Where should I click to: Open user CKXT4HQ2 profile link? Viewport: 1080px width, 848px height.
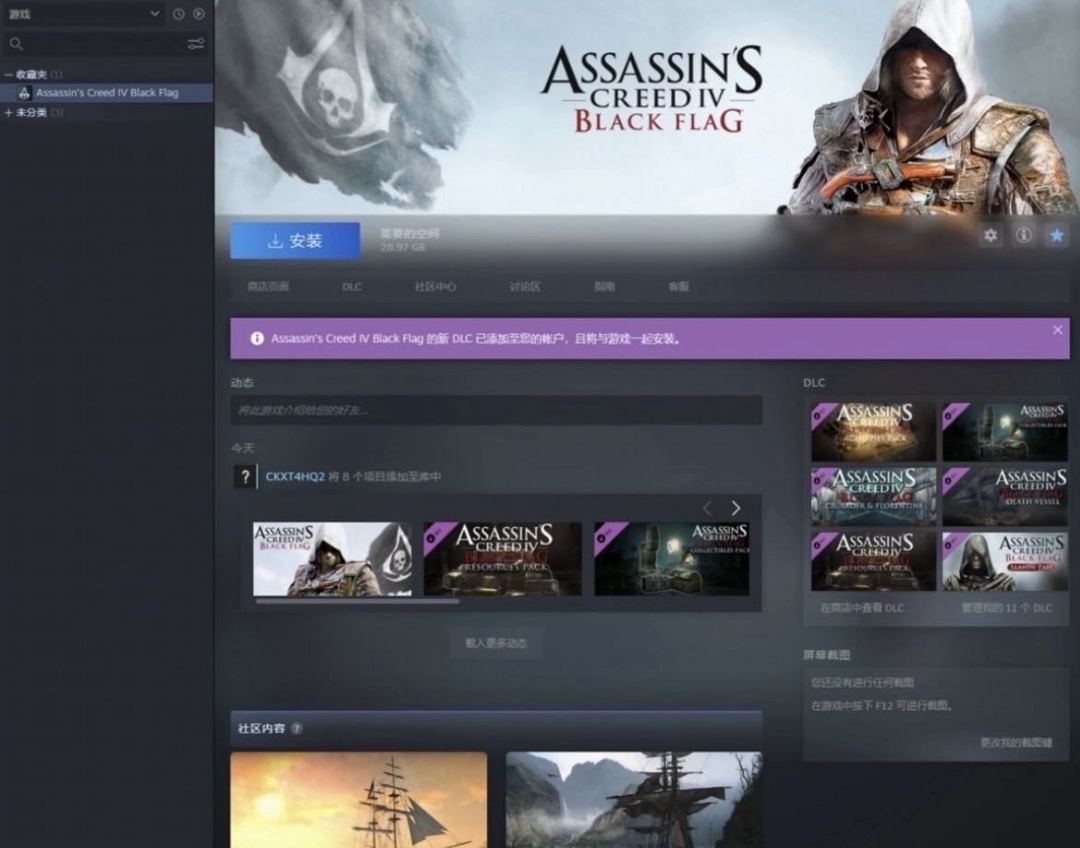point(295,477)
